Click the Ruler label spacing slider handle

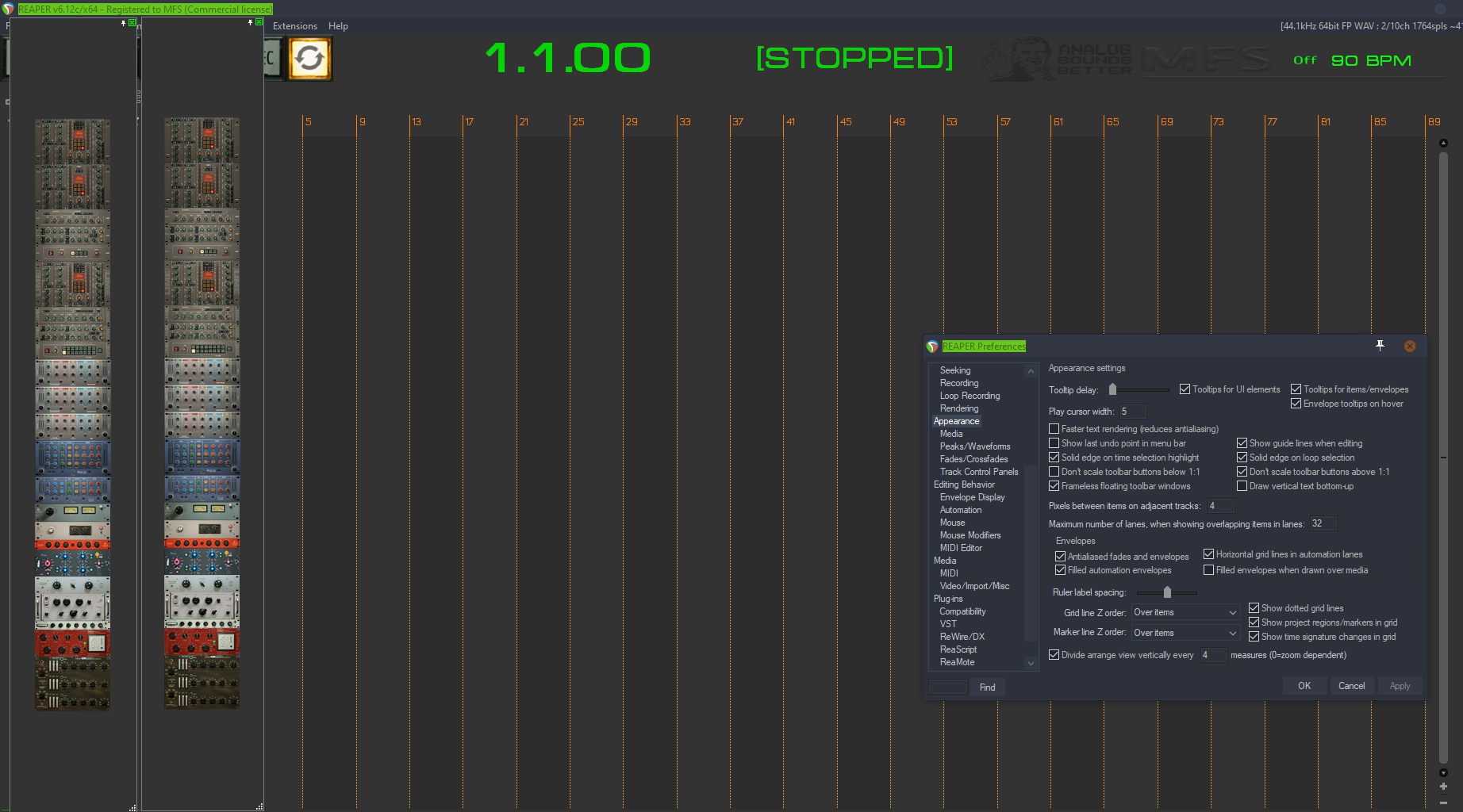click(1167, 592)
